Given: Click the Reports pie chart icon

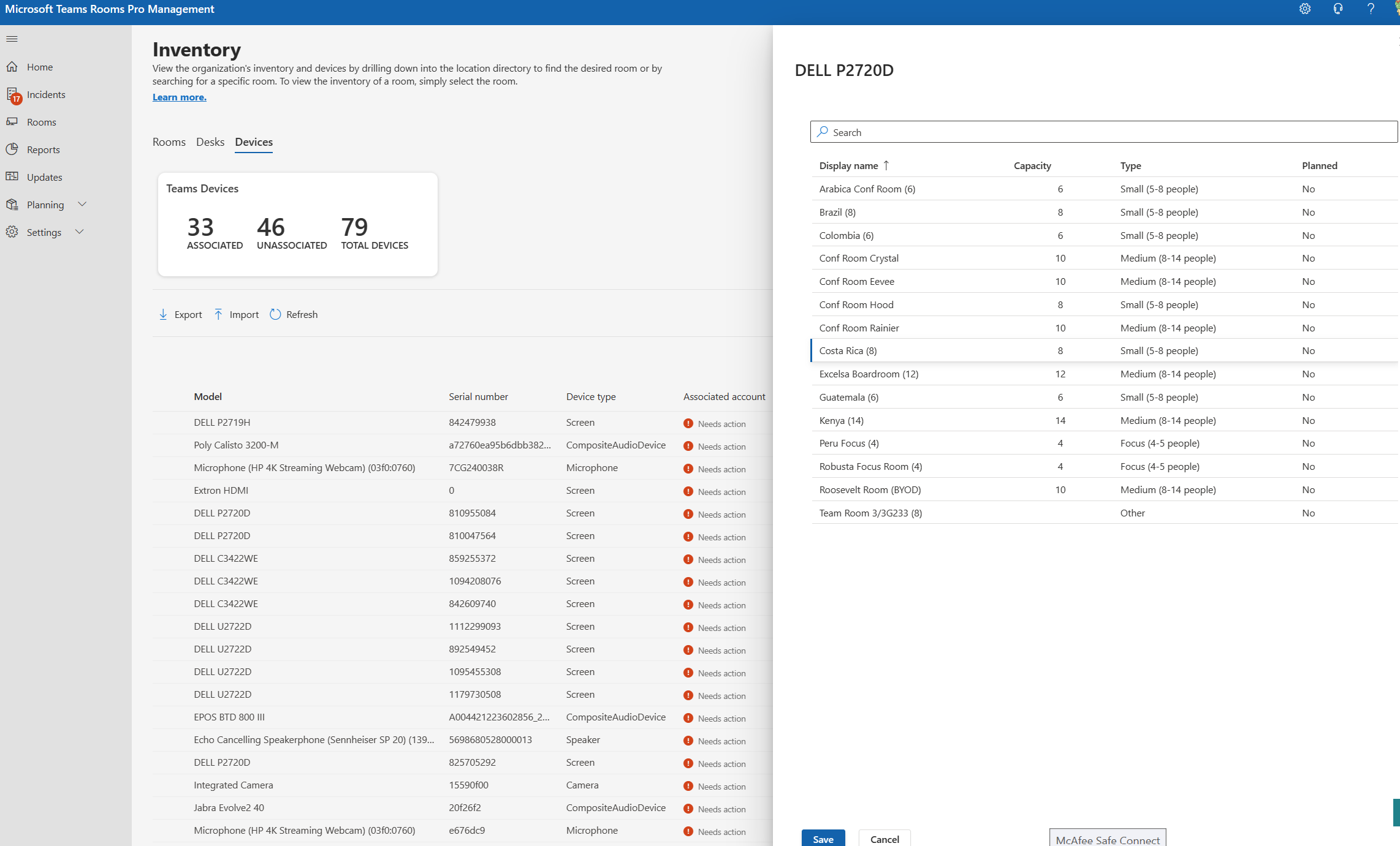Looking at the screenshot, I should click(12, 149).
